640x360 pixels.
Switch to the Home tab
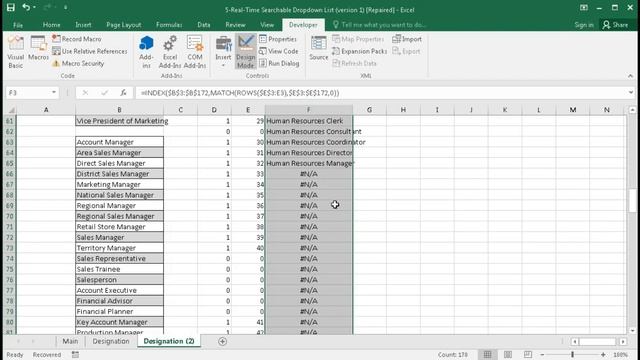pyautogui.click(x=51, y=25)
